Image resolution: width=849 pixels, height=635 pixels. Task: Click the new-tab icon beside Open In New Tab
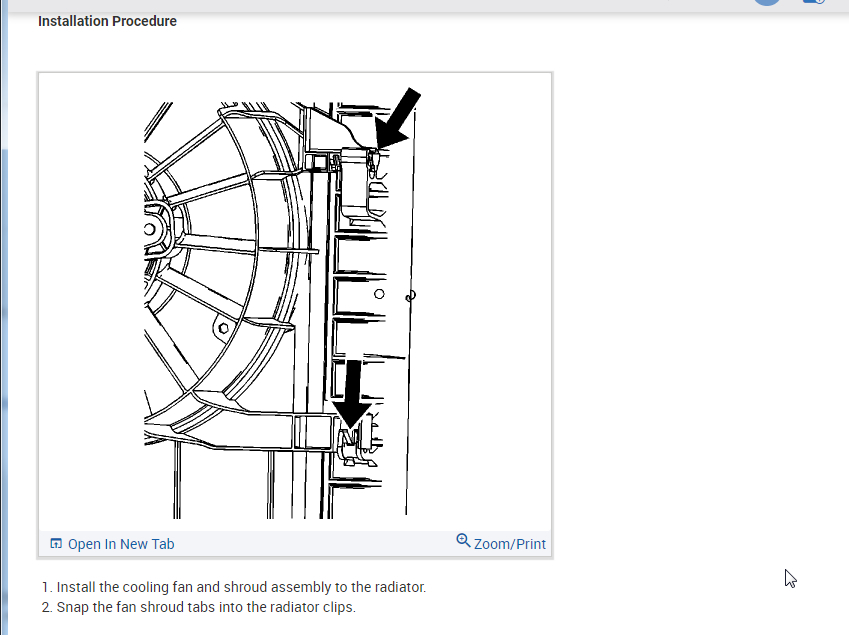[56, 544]
